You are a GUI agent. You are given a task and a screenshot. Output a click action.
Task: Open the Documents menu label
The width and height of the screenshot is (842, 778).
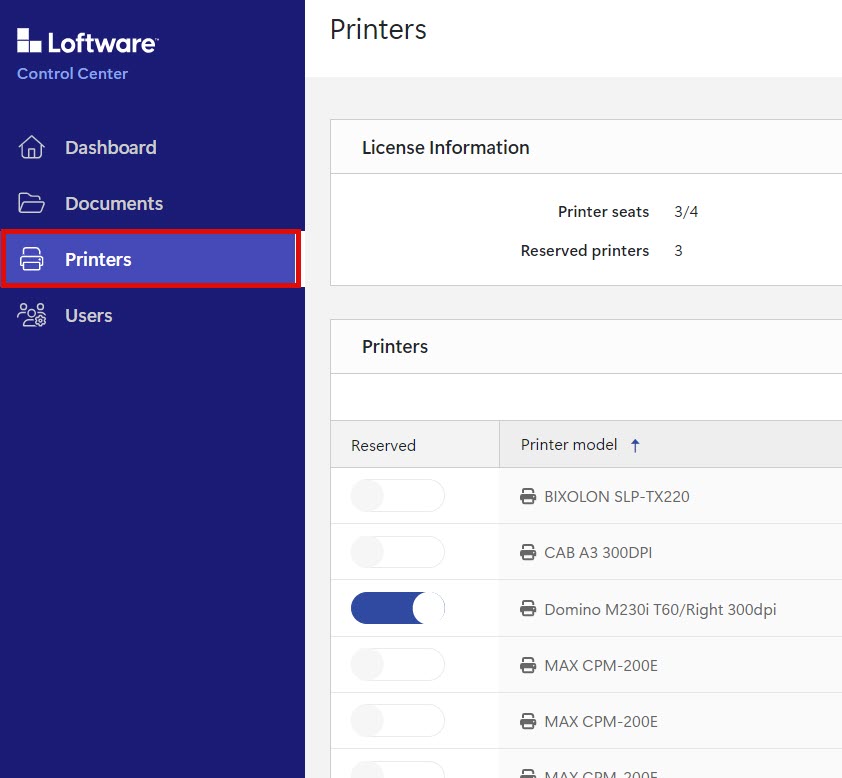point(114,204)
